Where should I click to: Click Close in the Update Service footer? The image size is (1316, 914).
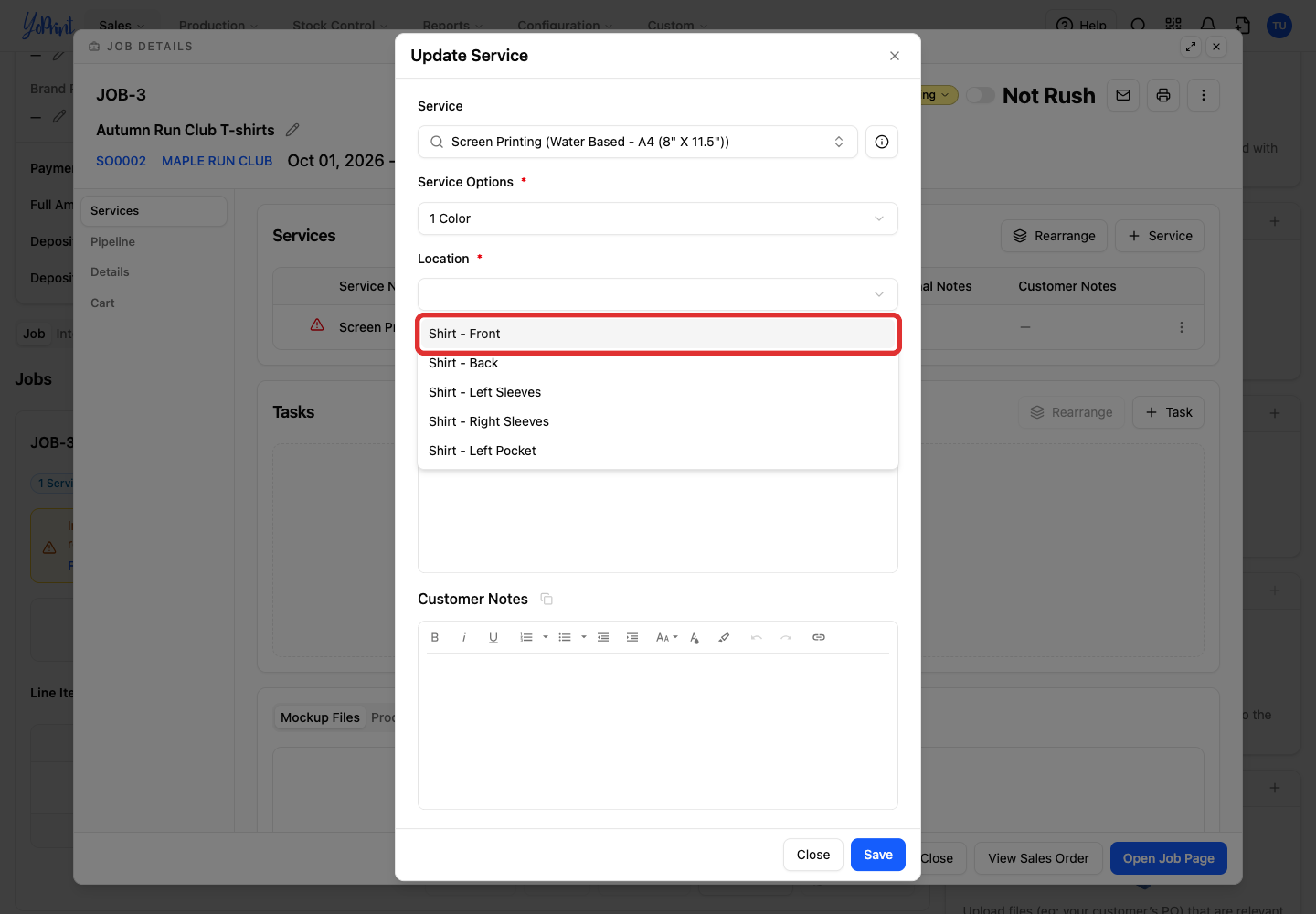tap(813, 855)
